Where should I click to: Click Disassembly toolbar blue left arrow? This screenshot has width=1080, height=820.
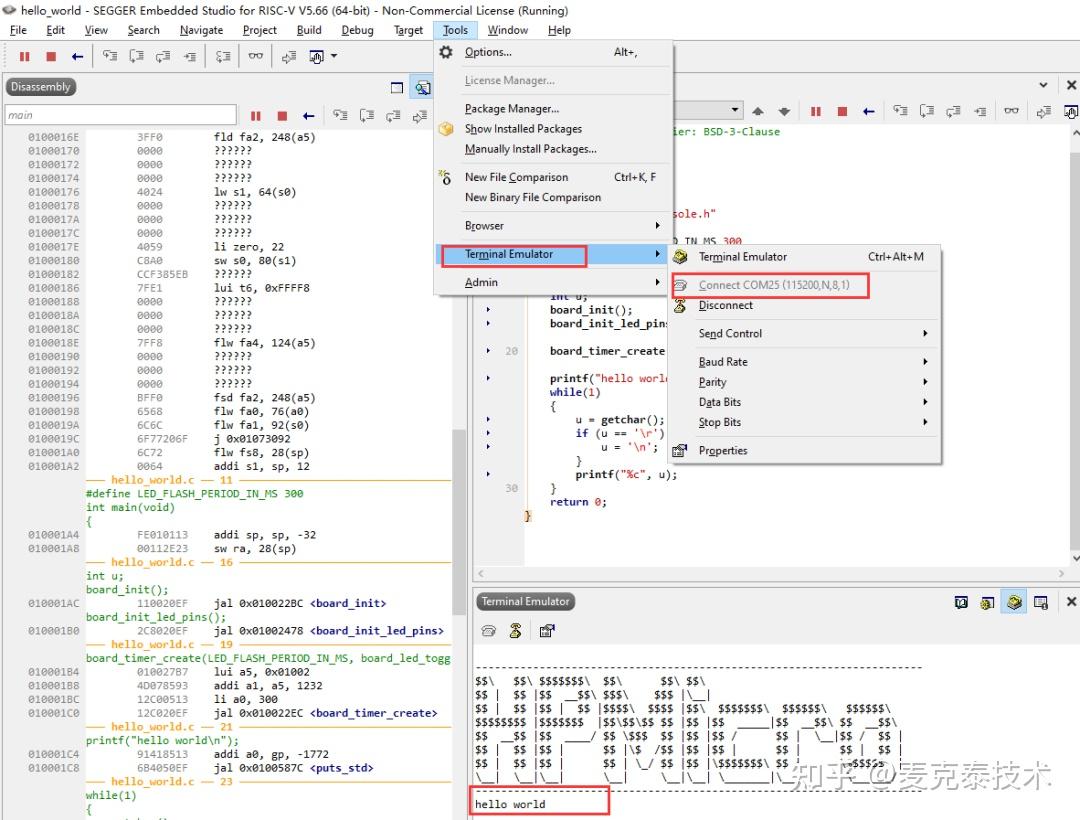pyautogui.click(x=309, y=116)
